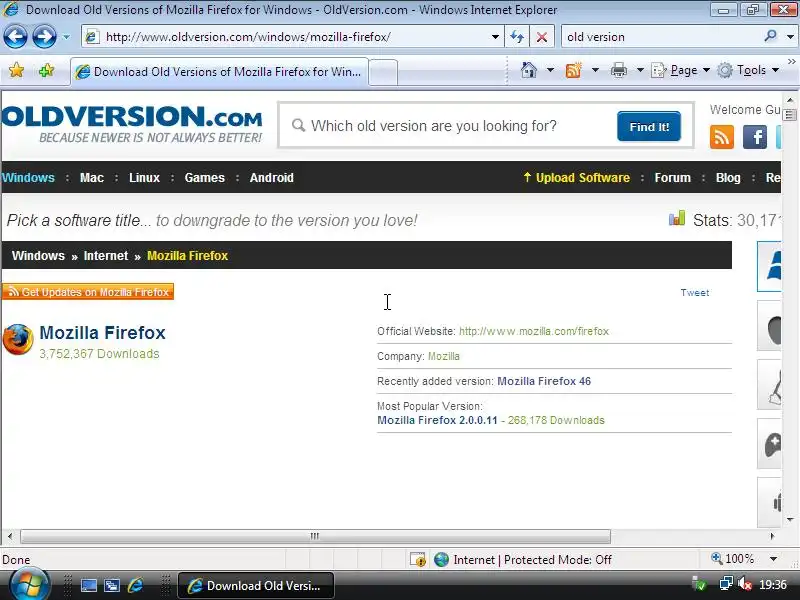
Task: Open the official website mozilla.com/firefox link
Action: (x=534, y=331)
